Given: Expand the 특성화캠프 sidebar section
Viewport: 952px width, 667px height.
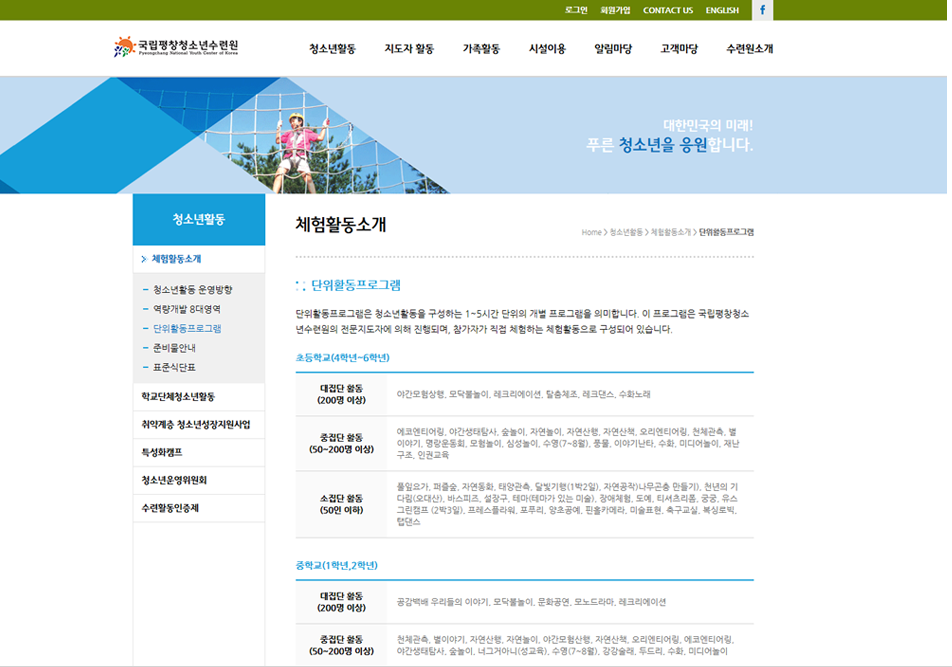Looking at the screenshot, I should tap(163, 452).
